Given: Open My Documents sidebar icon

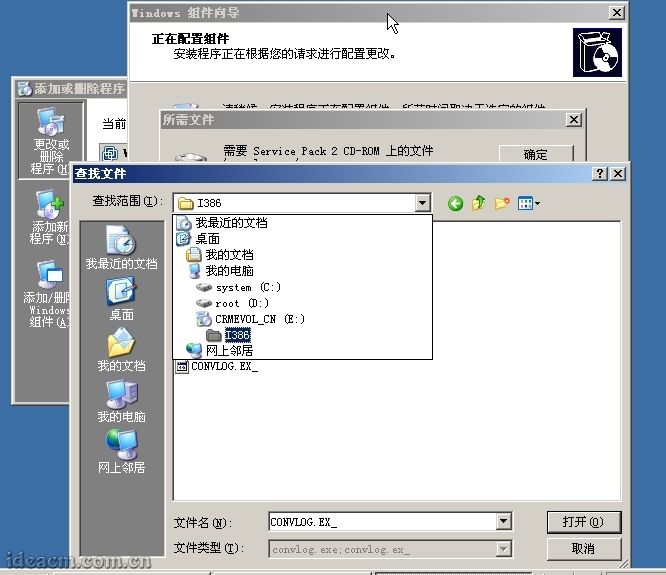Looking at the screenshot, I should click(x=121, y=350).
